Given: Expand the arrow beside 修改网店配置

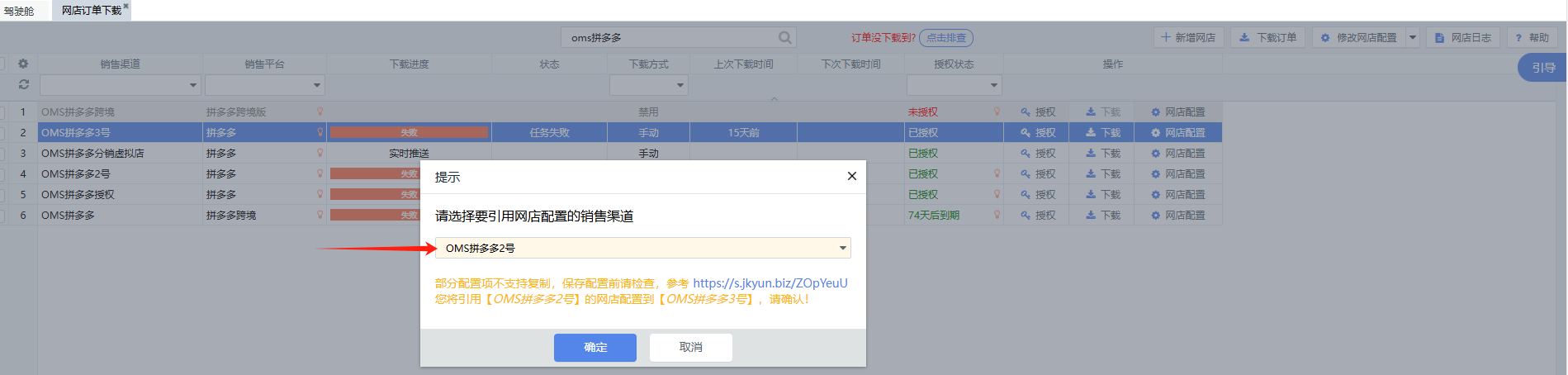Looking at the screenshot, I should pyautogui.click(x=1413, y=38).
